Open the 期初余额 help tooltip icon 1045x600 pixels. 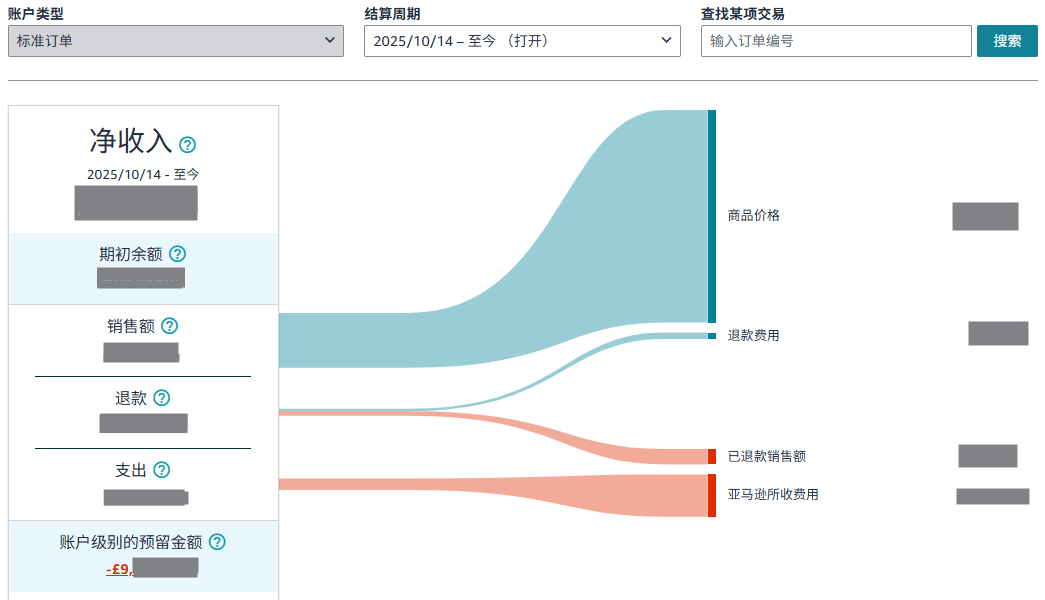(x=177, y=254)
